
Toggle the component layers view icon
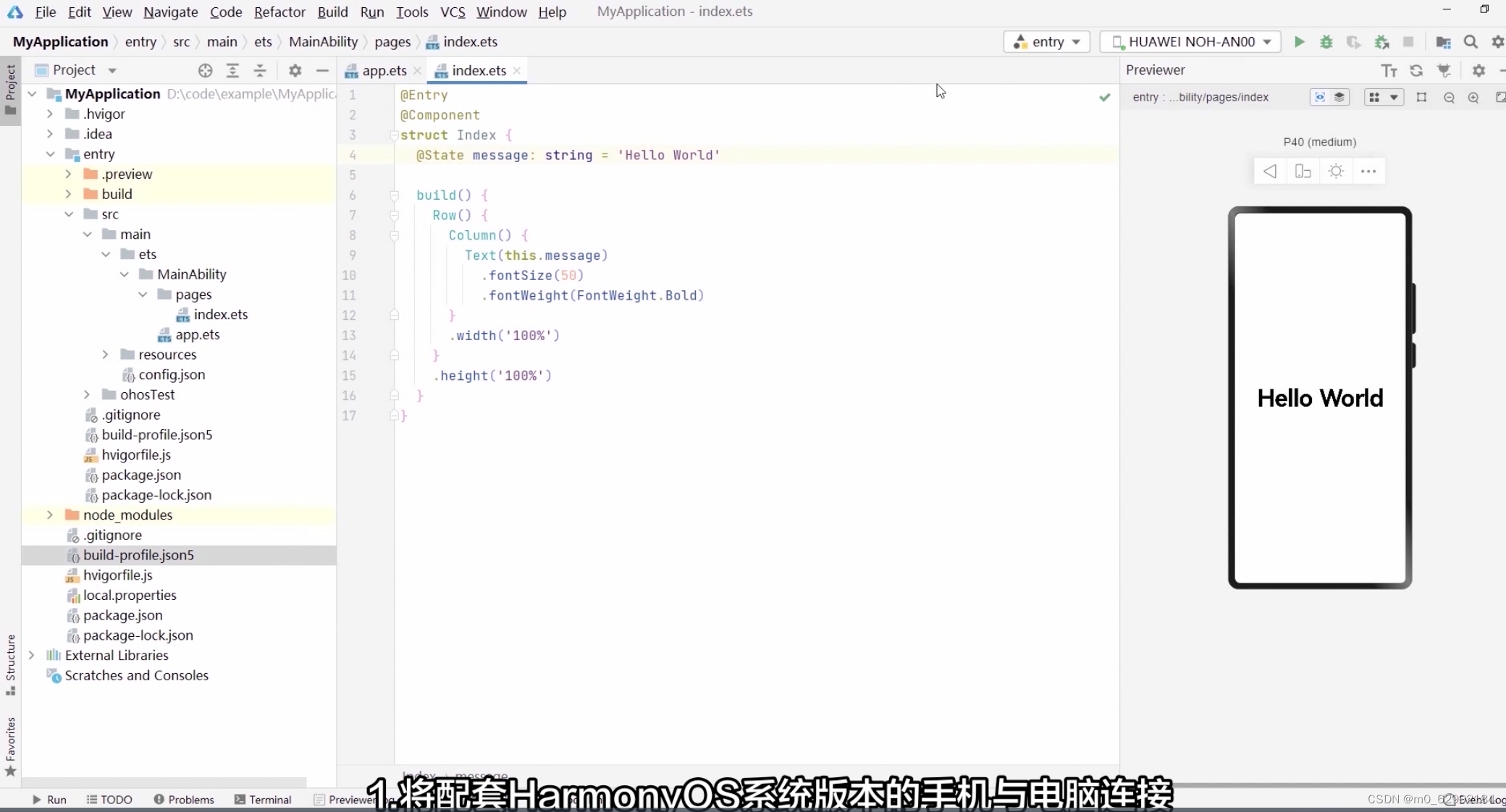(x=1339, y=98)
